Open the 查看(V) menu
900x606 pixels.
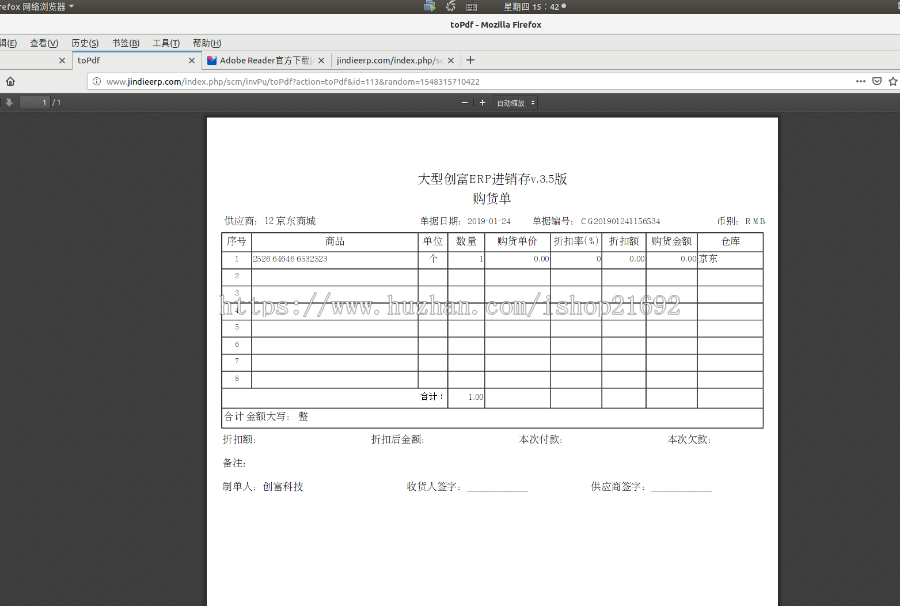[44, 43]
